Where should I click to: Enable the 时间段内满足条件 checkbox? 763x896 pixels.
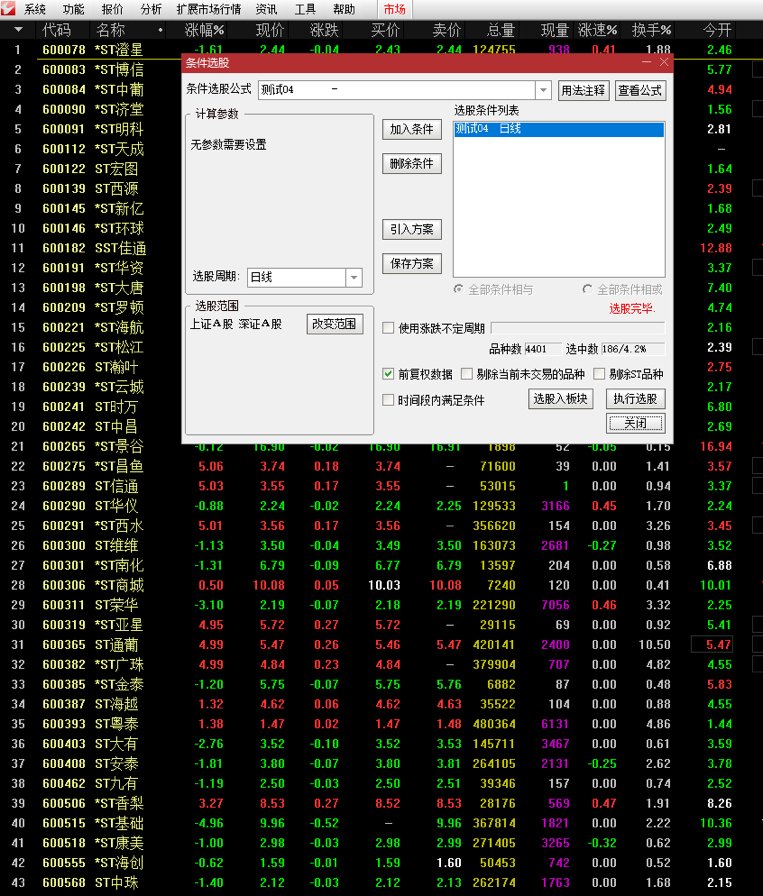389,400
